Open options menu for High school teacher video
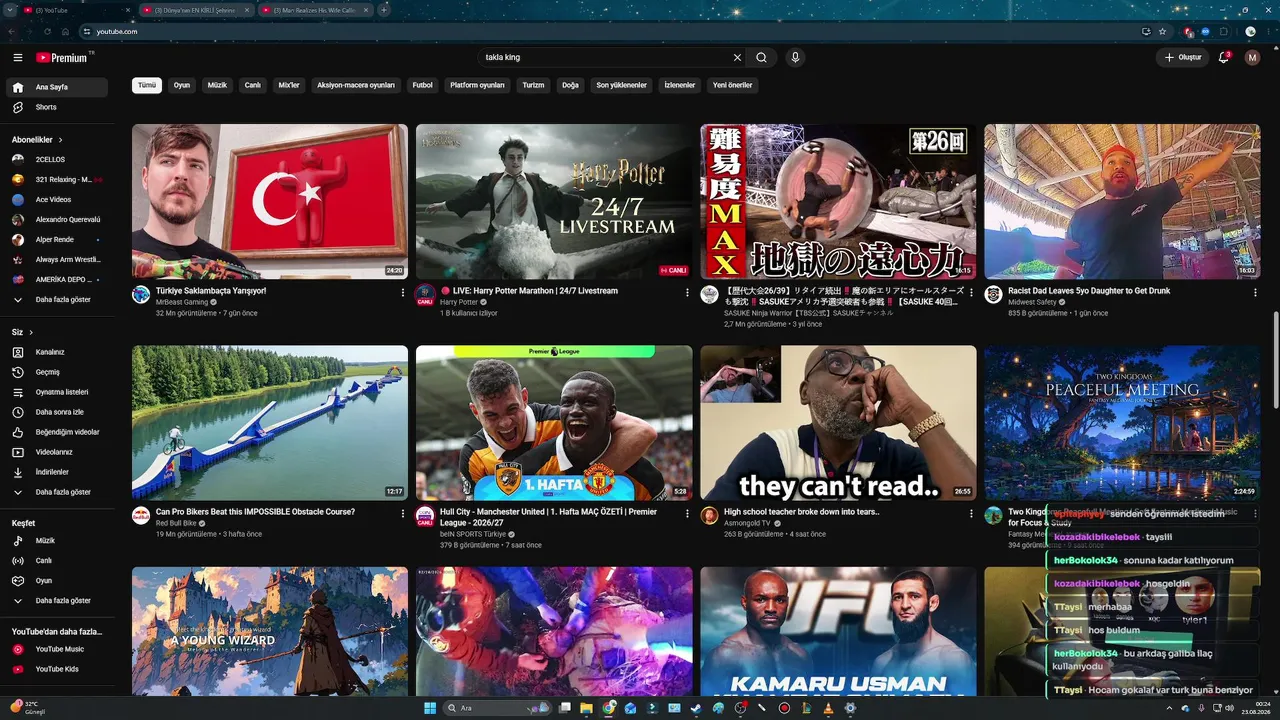This screenshot has height=720, width=1280. tap(971, 514)
